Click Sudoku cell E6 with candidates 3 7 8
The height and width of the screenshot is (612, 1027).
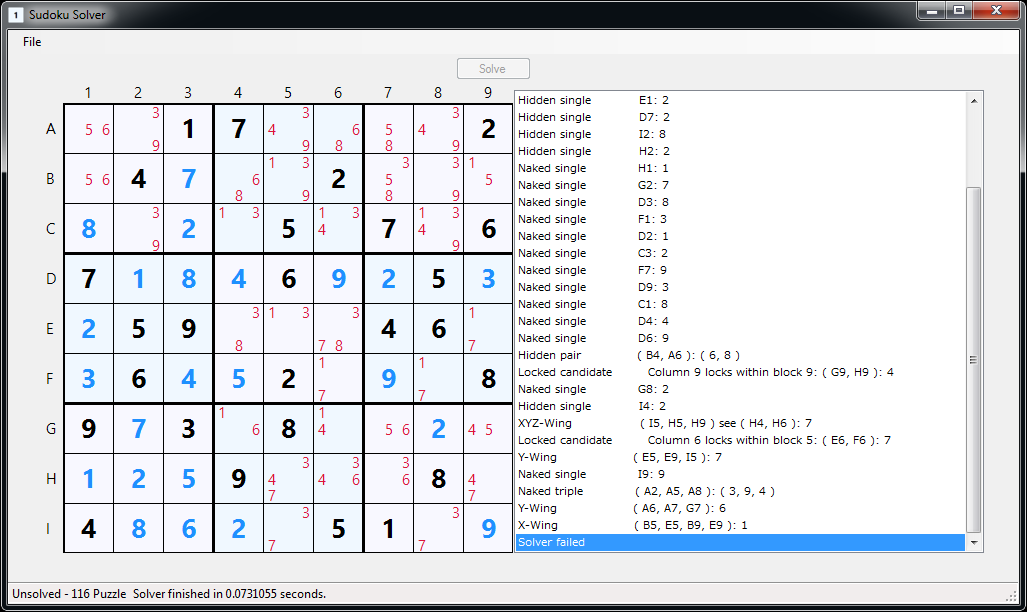tap(338, 329)
